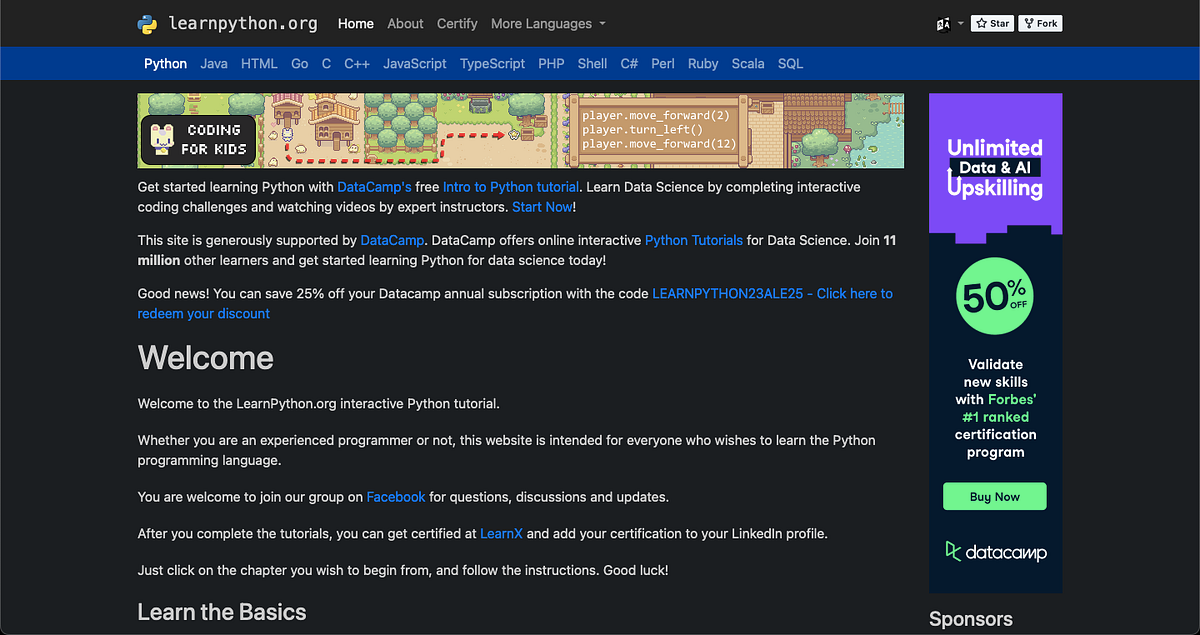Switch to the PHP tab
This screenshot has width=1200, height=635.
click(551, 63)
